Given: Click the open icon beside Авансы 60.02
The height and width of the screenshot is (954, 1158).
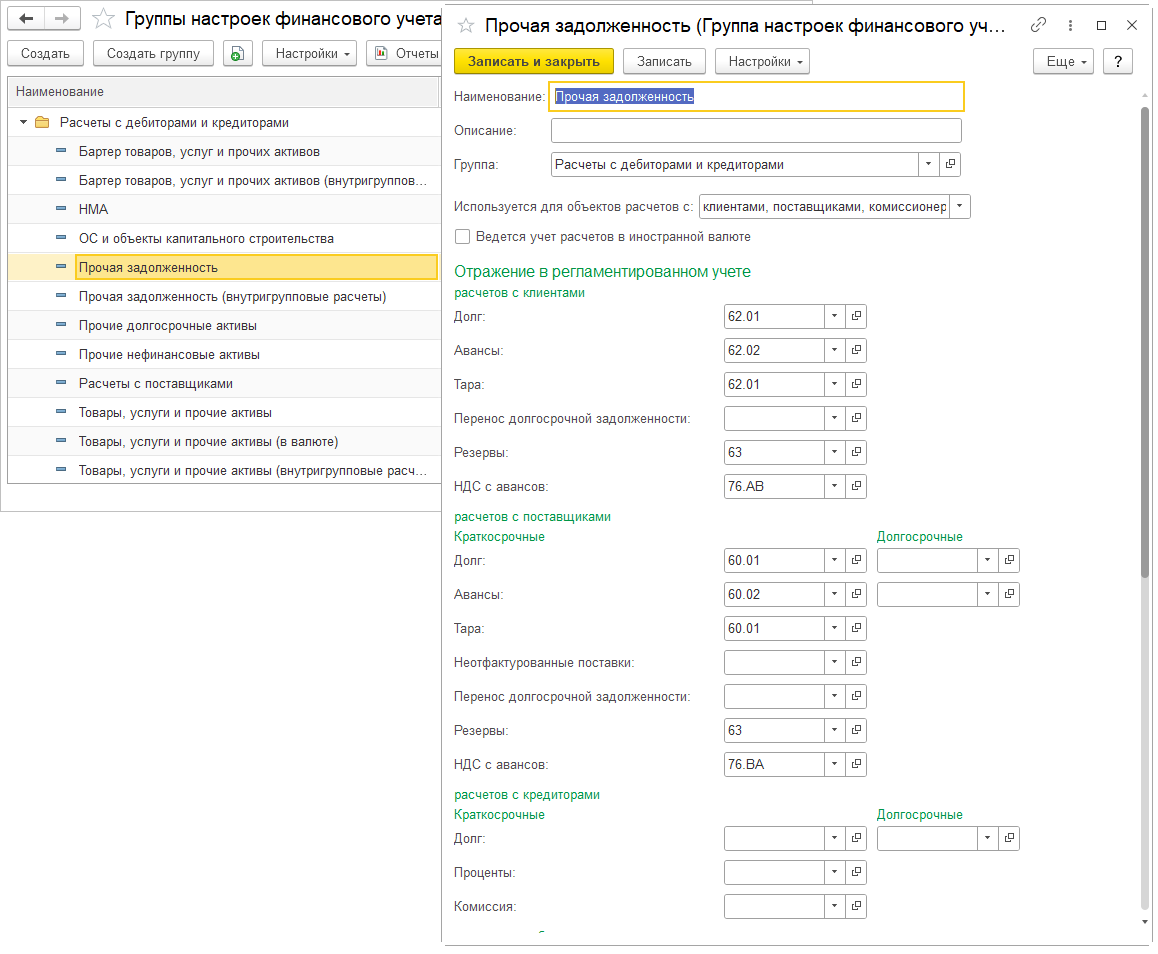Looking at the screenshot, I should 856,595.
